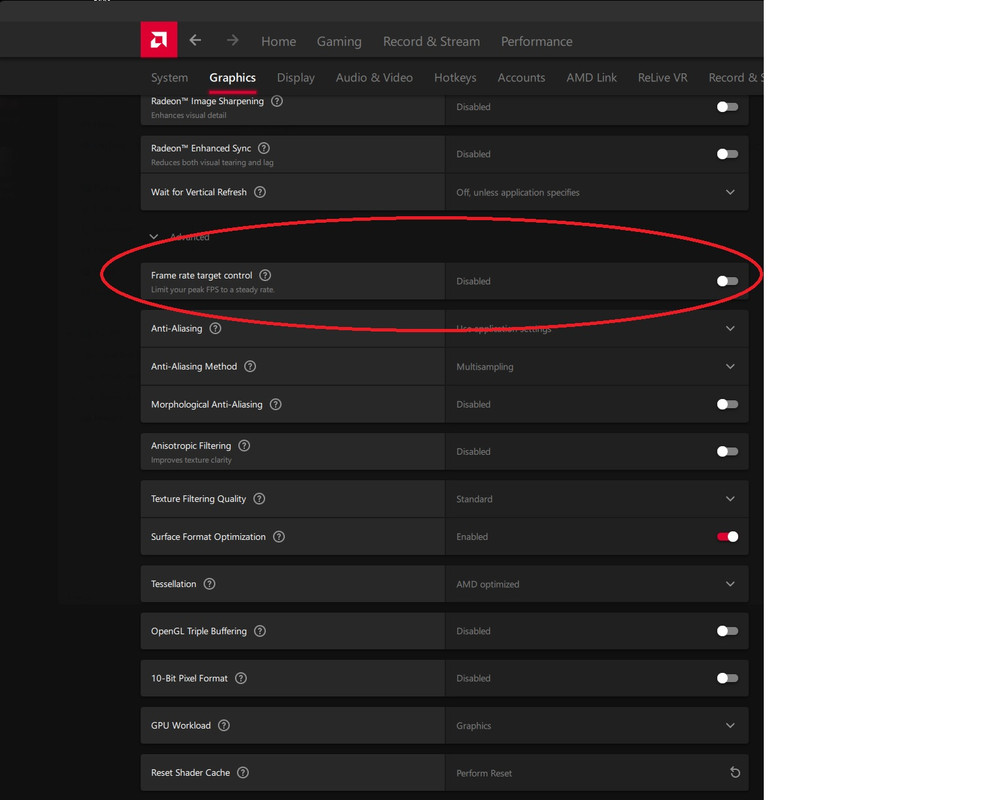The image size is (1006, 800).
Task: Open the Accounts tab
Action: tap(521, 78)
